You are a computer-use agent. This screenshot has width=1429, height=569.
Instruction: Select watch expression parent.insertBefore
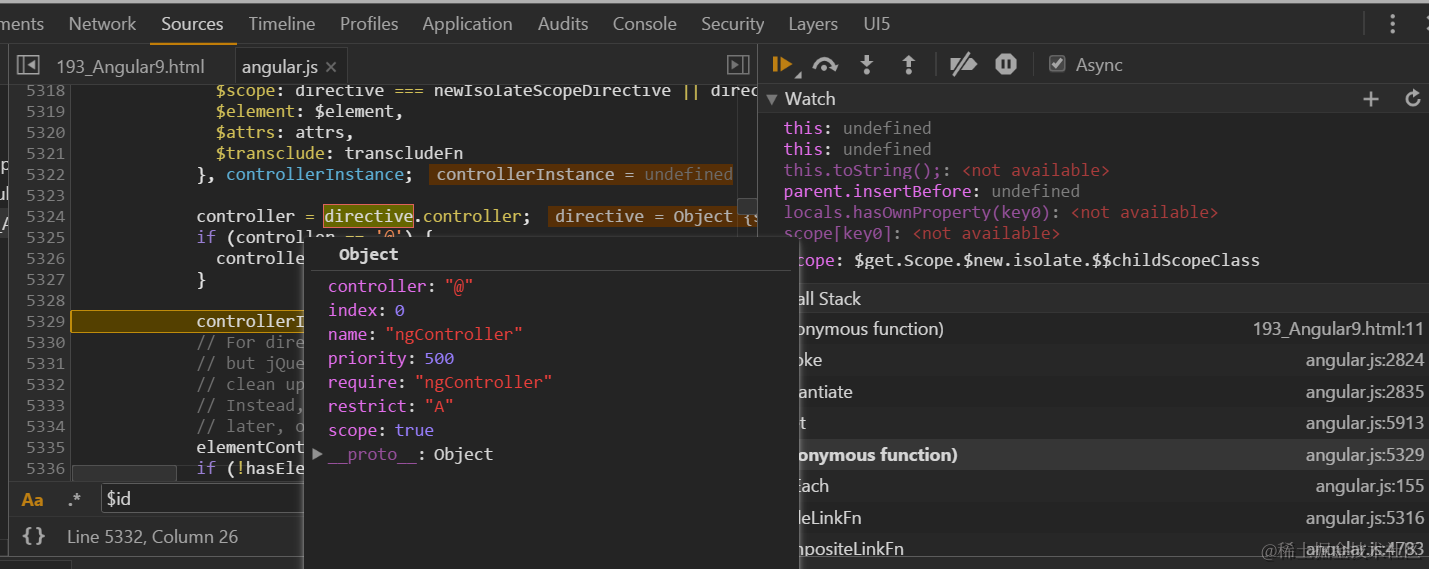point(931,191)
